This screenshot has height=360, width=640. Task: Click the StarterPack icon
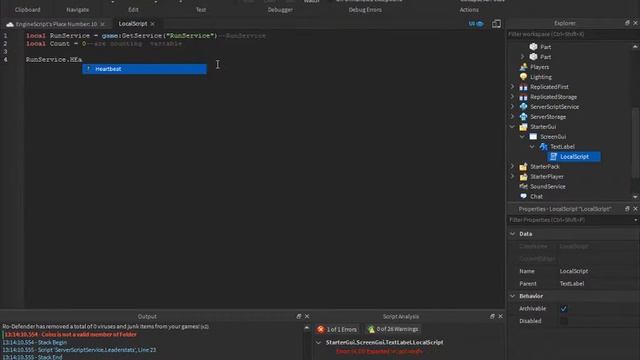(x=523, y=167)
